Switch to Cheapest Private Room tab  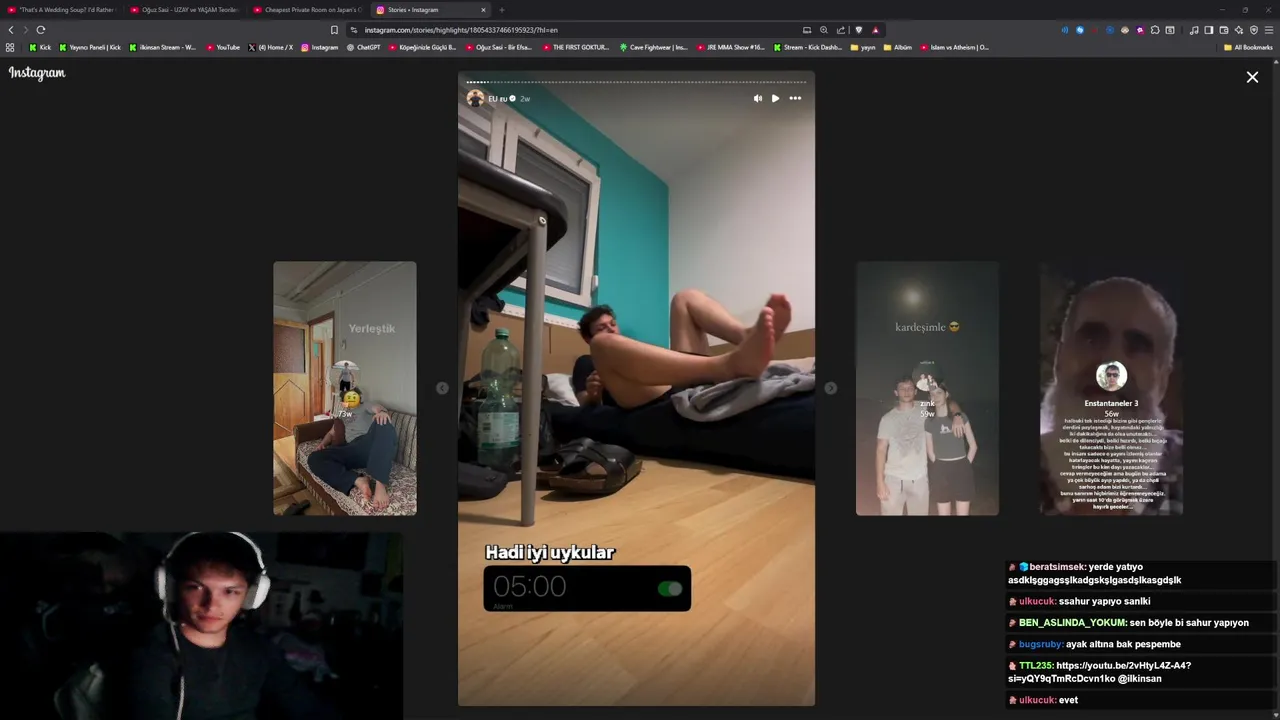click(307, 10)
